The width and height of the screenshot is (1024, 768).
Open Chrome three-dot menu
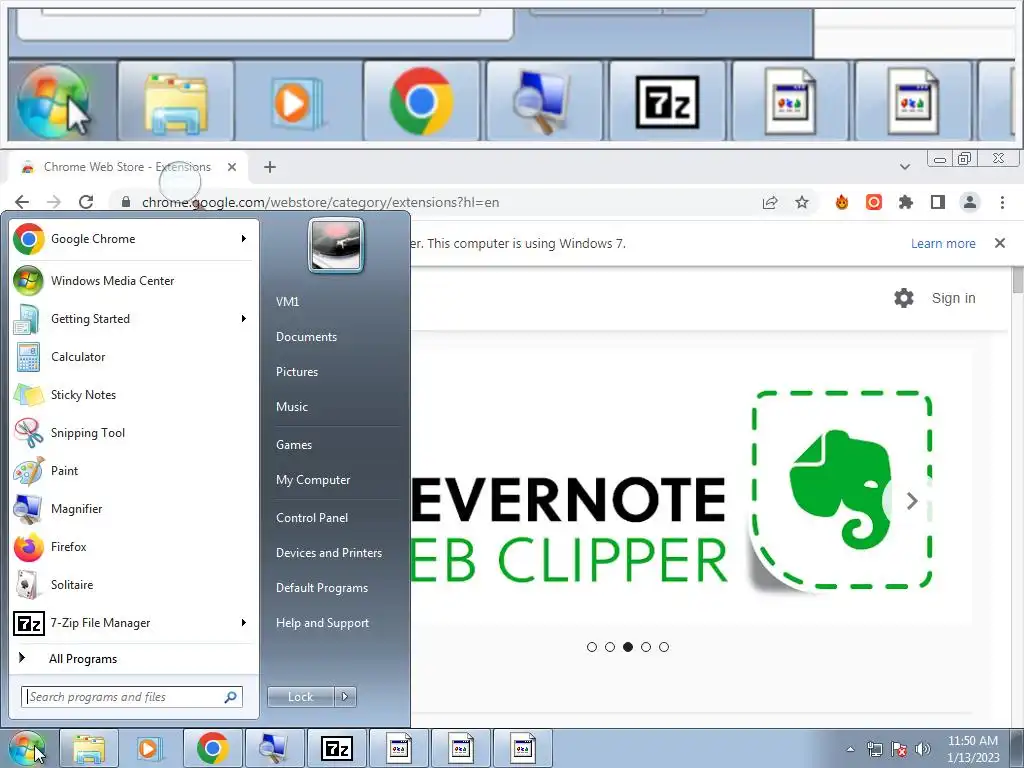click(x=1002, y=202)
